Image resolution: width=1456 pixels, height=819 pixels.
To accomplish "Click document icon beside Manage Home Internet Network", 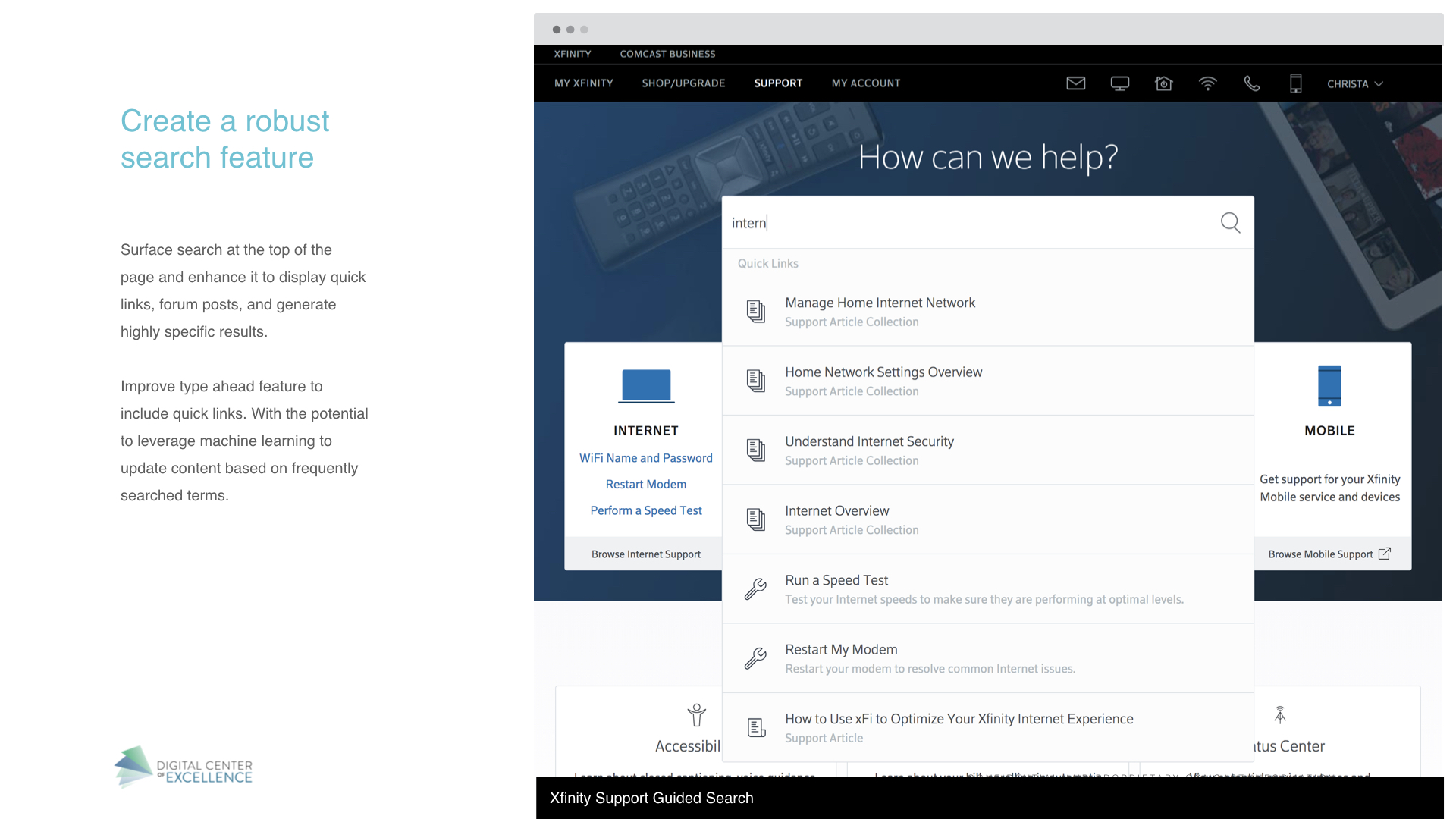I will click(x=756, y=311).
